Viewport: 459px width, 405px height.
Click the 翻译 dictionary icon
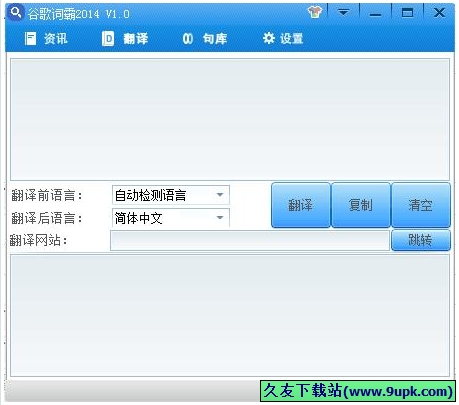[108, 39]
